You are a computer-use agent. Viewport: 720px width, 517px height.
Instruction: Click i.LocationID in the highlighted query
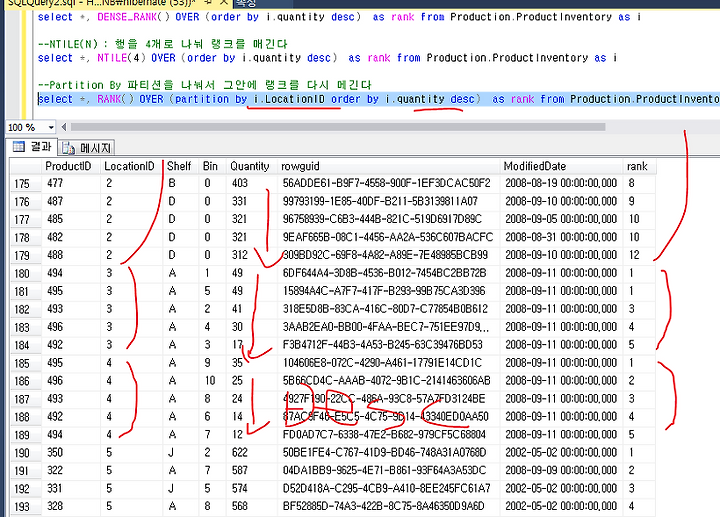(x=289, y=99)
